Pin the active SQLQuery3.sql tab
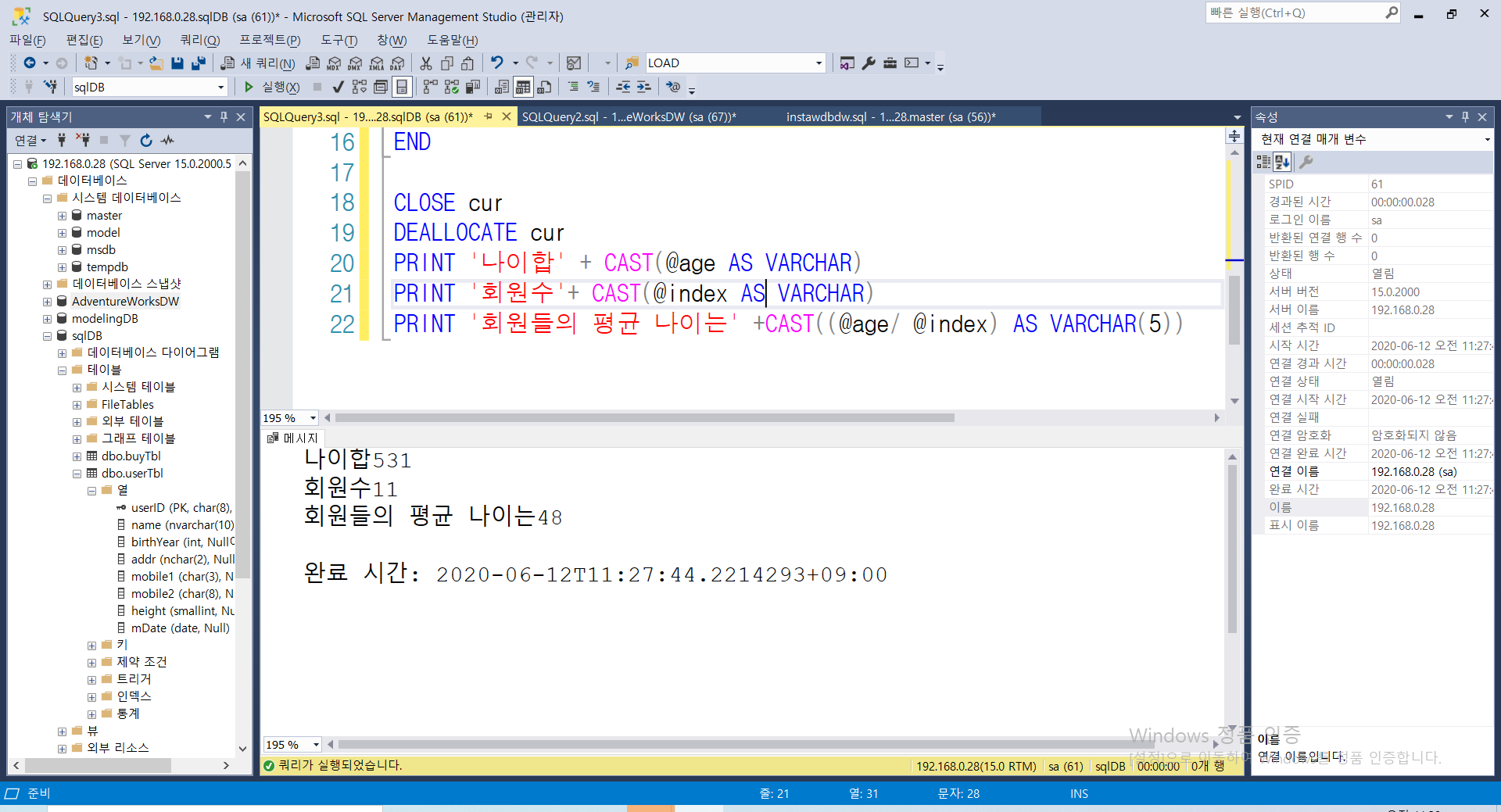The height and width of the screenshot is (812, 1501). click(489, 116)
